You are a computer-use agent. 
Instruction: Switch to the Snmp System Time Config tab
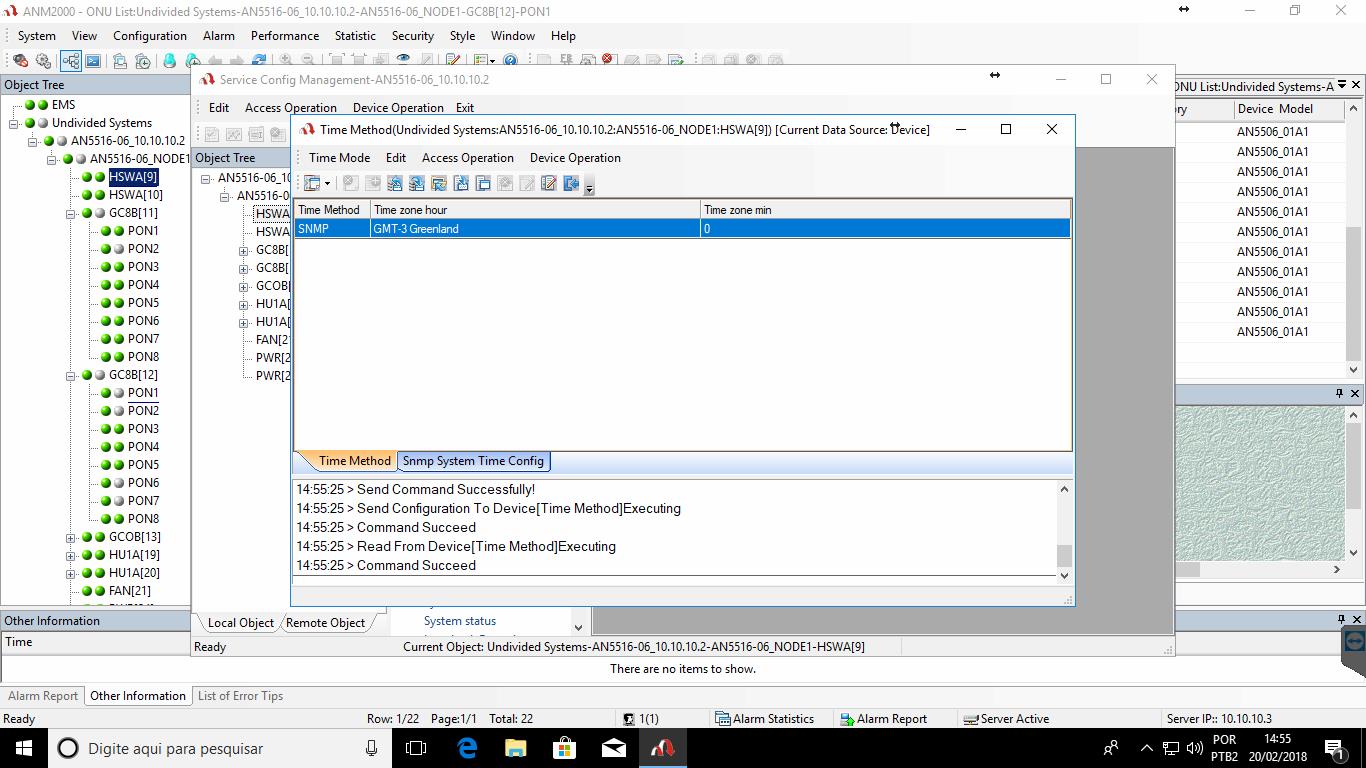473,461
